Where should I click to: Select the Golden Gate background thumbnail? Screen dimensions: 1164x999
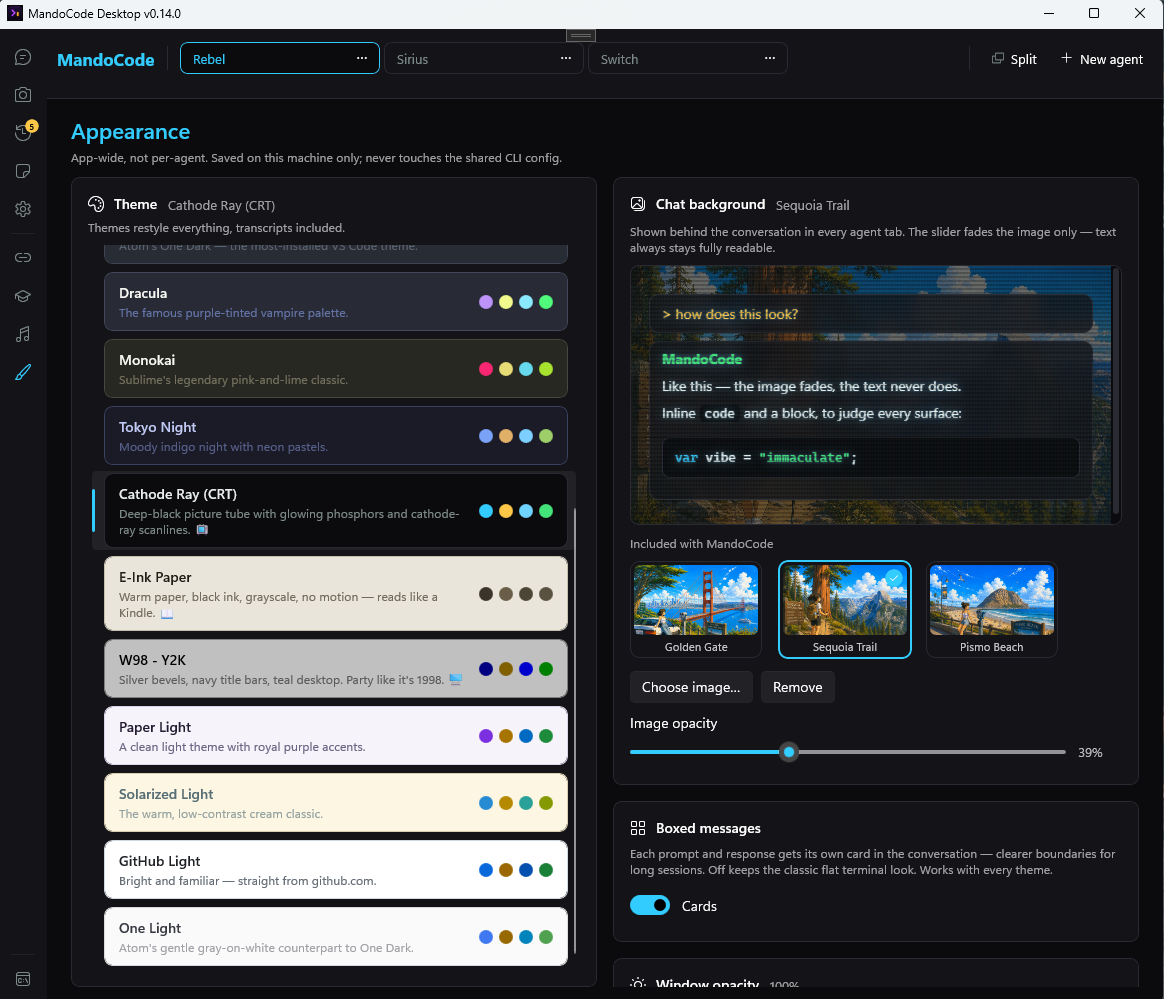coord(696,609)
